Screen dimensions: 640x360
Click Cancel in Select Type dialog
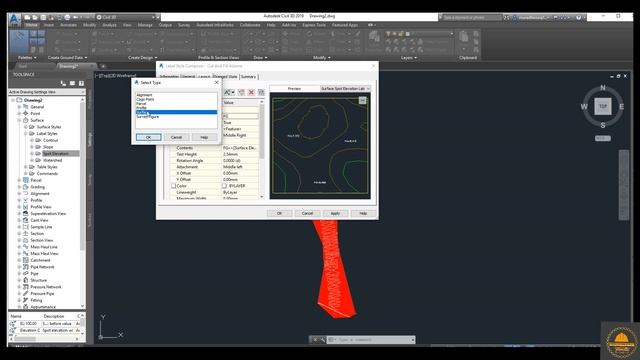pos(176,137)
